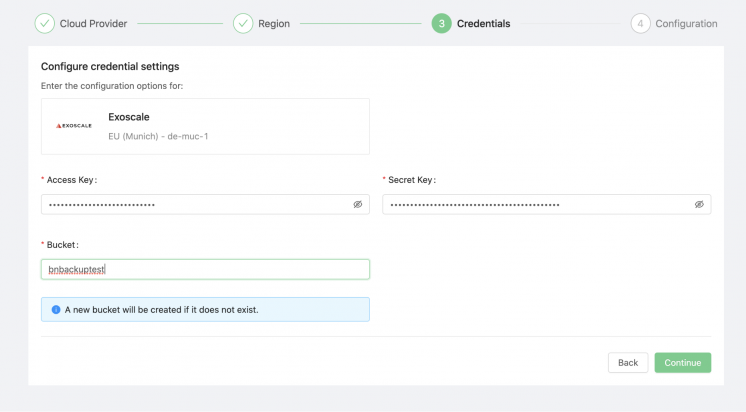Click the blue info icon in the bucket notice

tap(56, 310)
